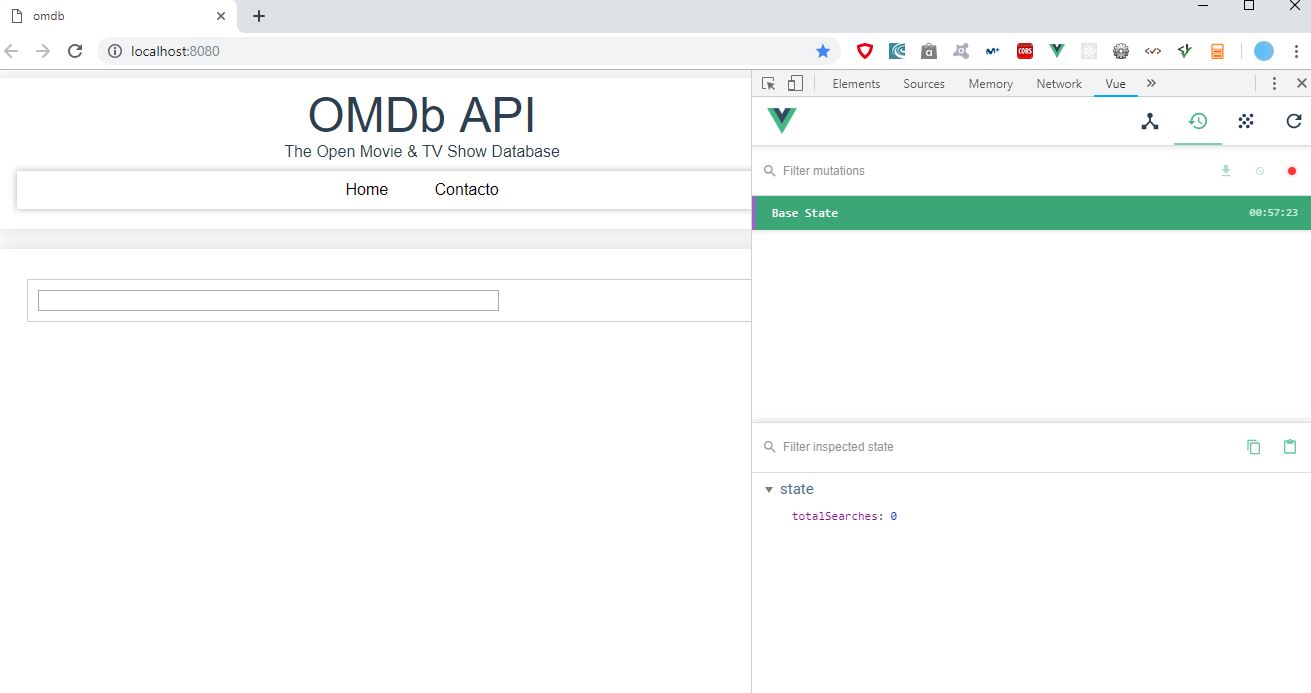1311x693 pixels.
Task: Select the Vue DevTools tab
Action: pyautogui.click(x=1115, y=84)
